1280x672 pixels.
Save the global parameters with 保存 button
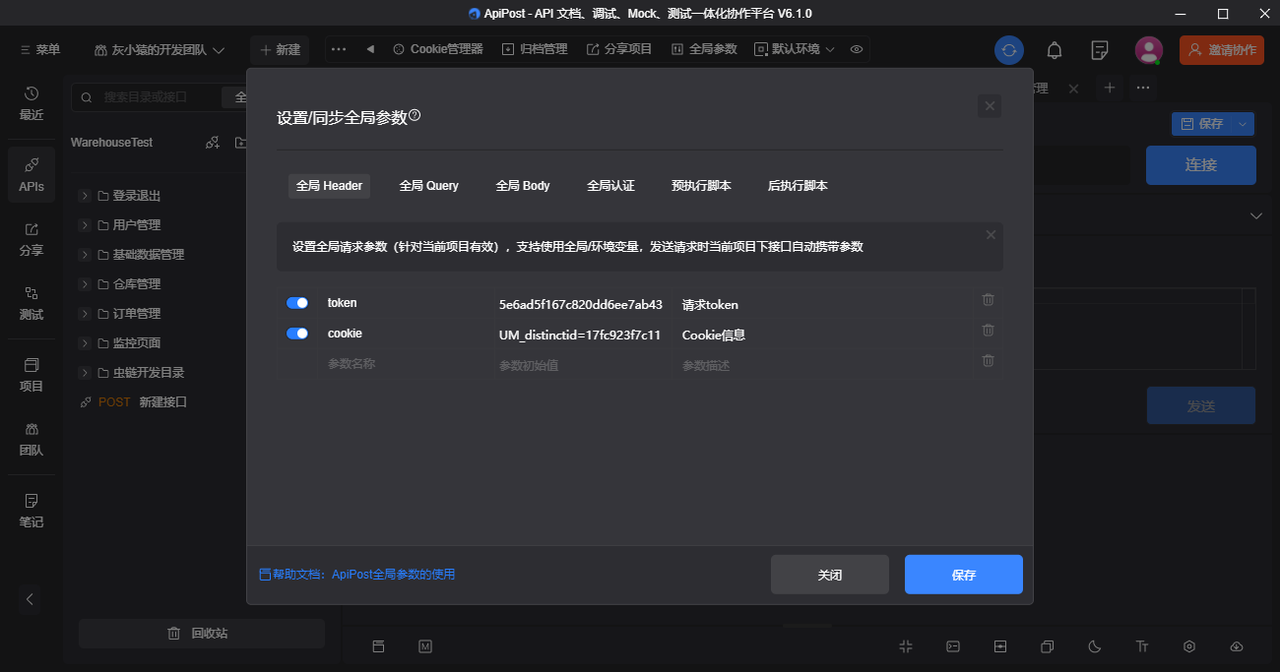pyautogui.click(x=963, y=574)
